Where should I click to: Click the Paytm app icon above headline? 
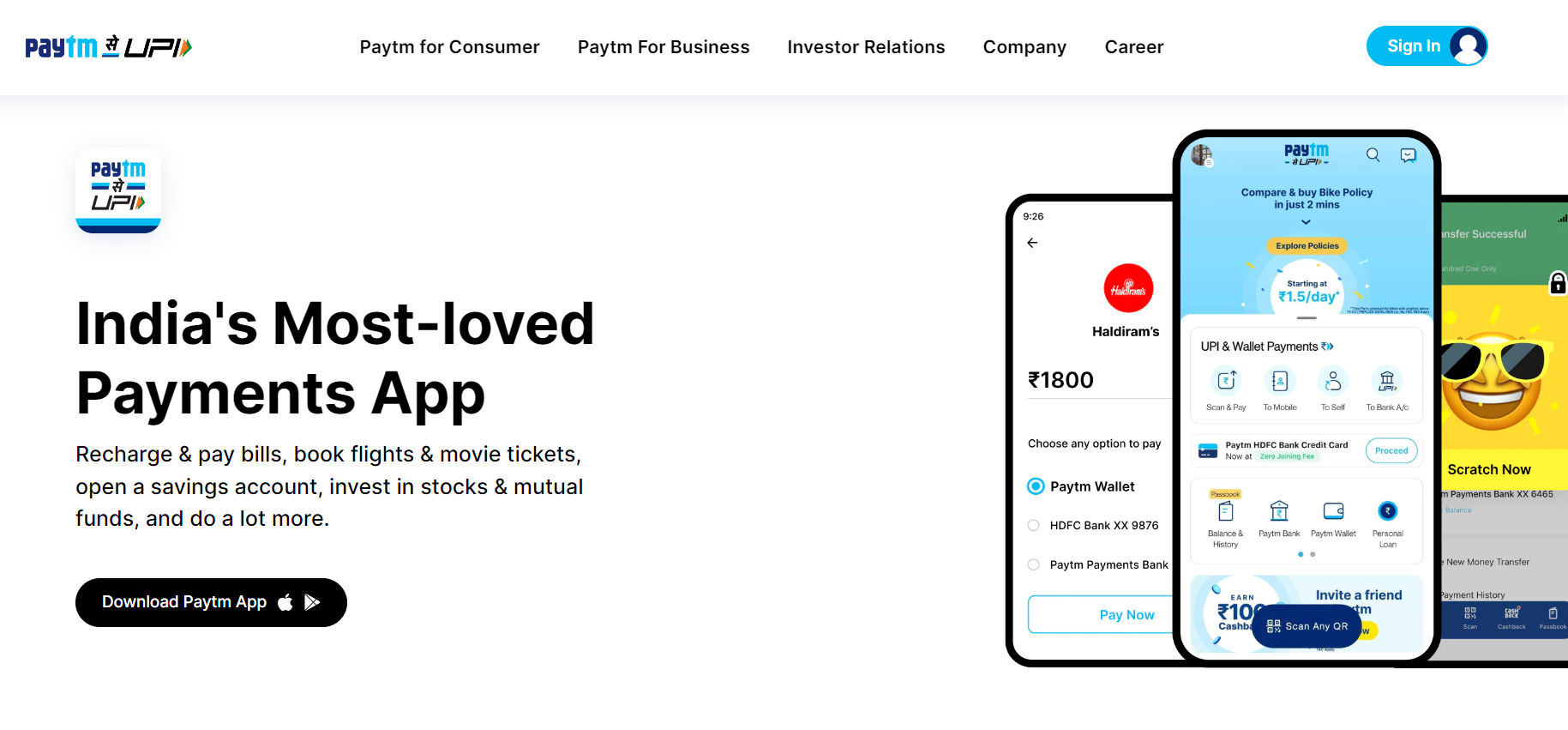point(118,190)
